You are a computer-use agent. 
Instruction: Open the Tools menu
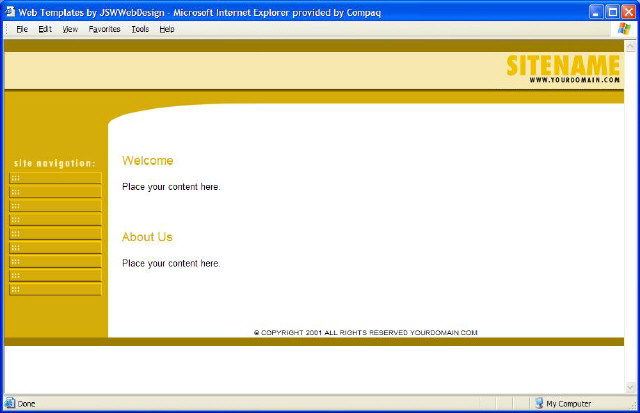140,29
